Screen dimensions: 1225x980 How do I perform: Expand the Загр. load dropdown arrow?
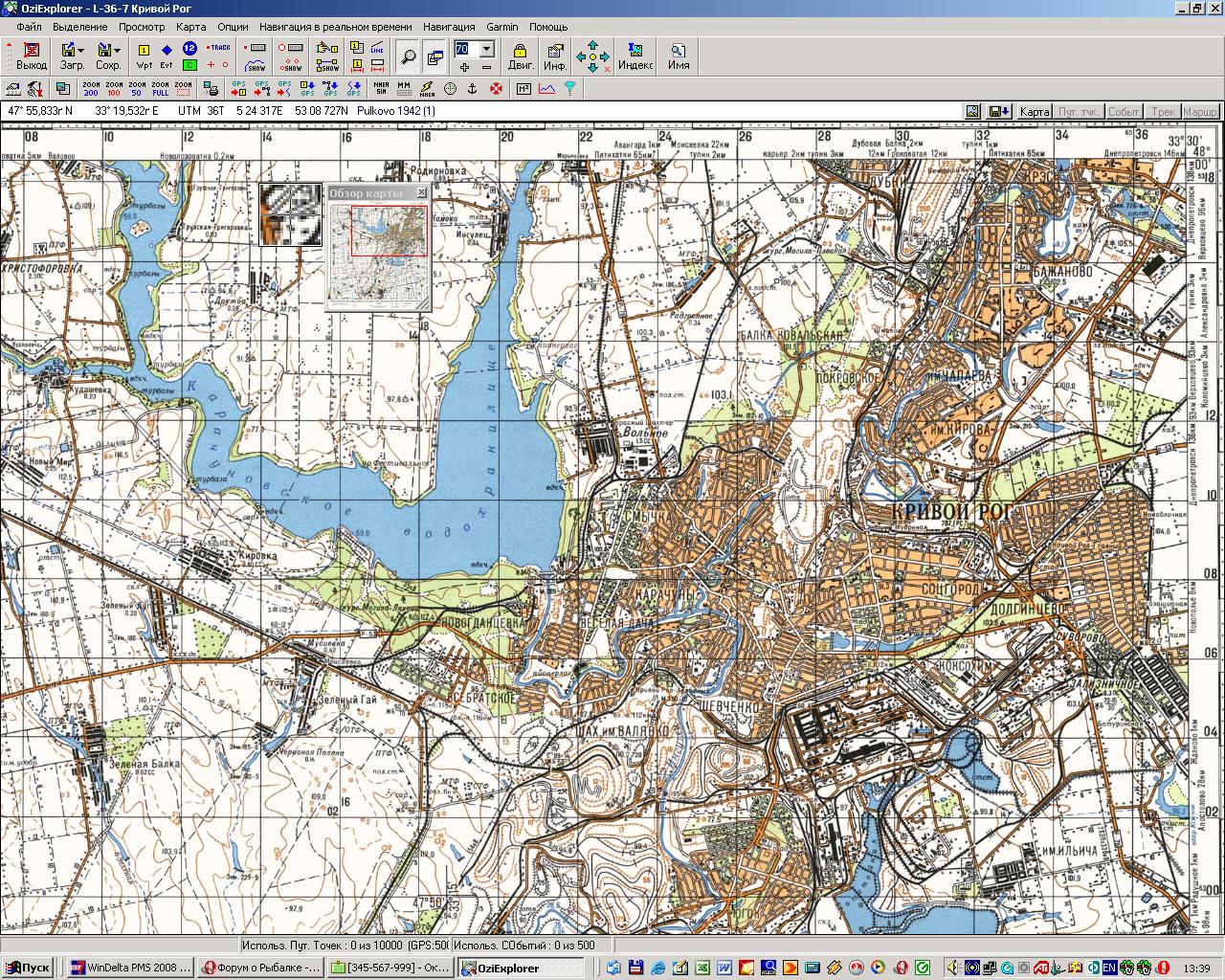81,50
